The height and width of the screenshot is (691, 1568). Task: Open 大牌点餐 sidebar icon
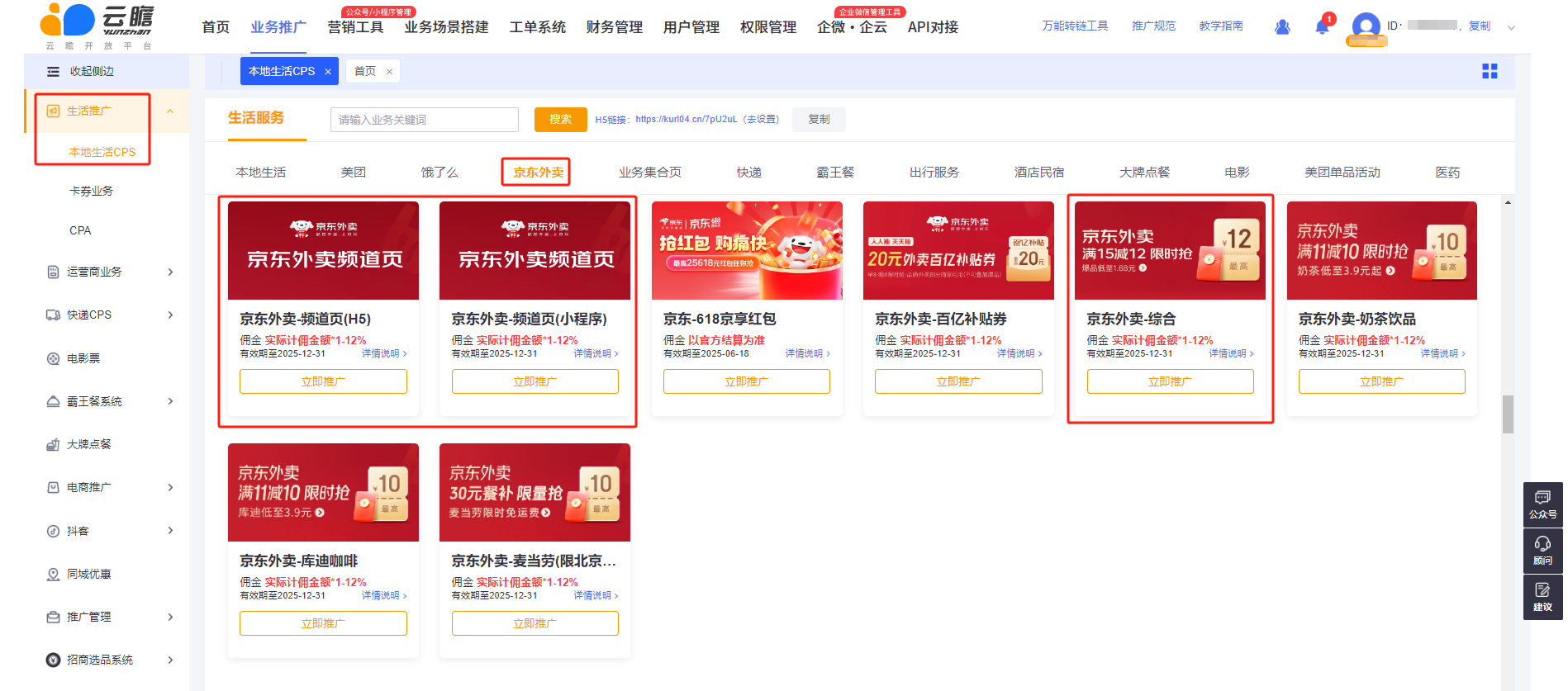click(x=53, y=444)
